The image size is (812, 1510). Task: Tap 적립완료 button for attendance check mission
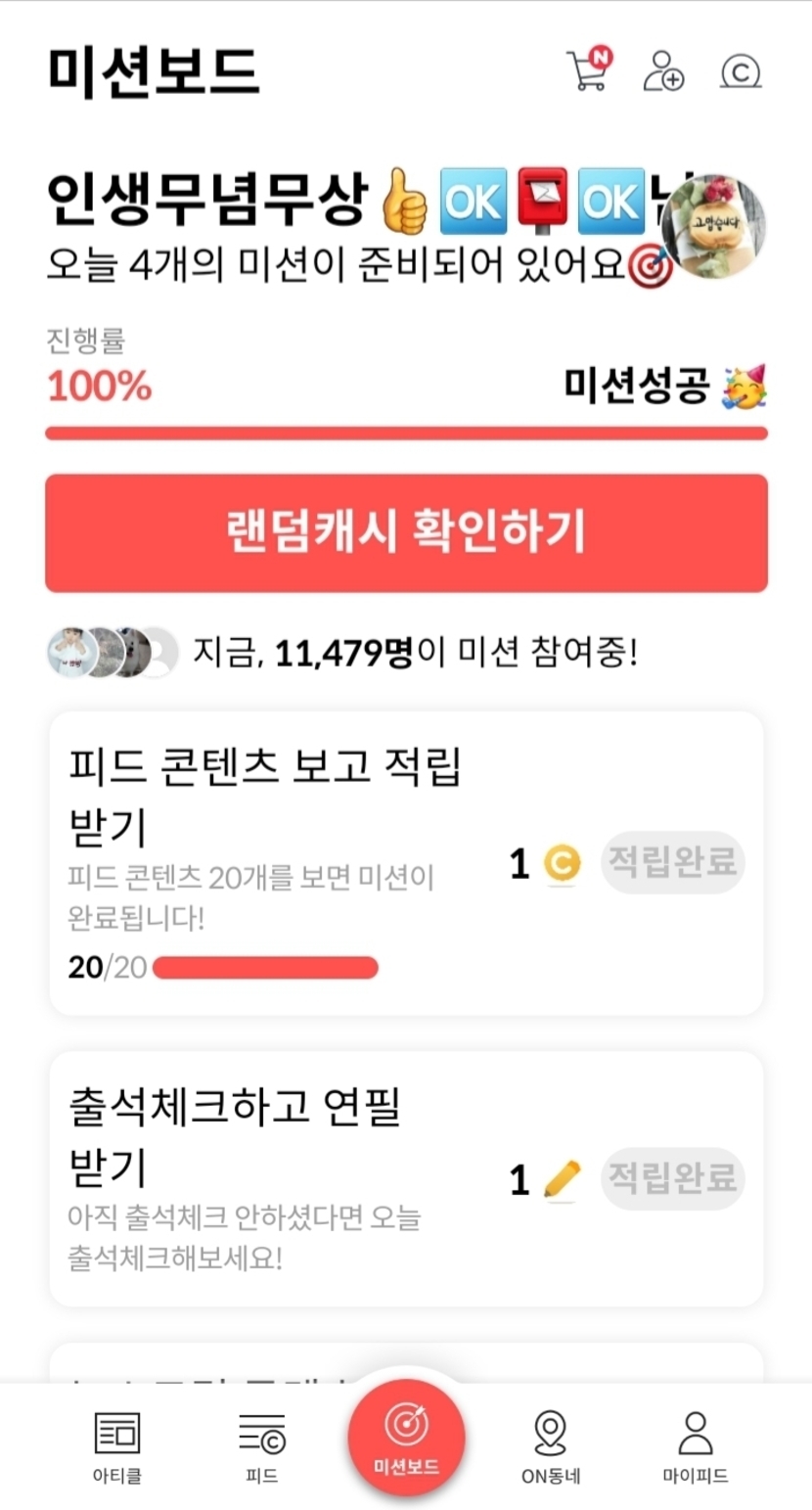[x=672, y=1178]
